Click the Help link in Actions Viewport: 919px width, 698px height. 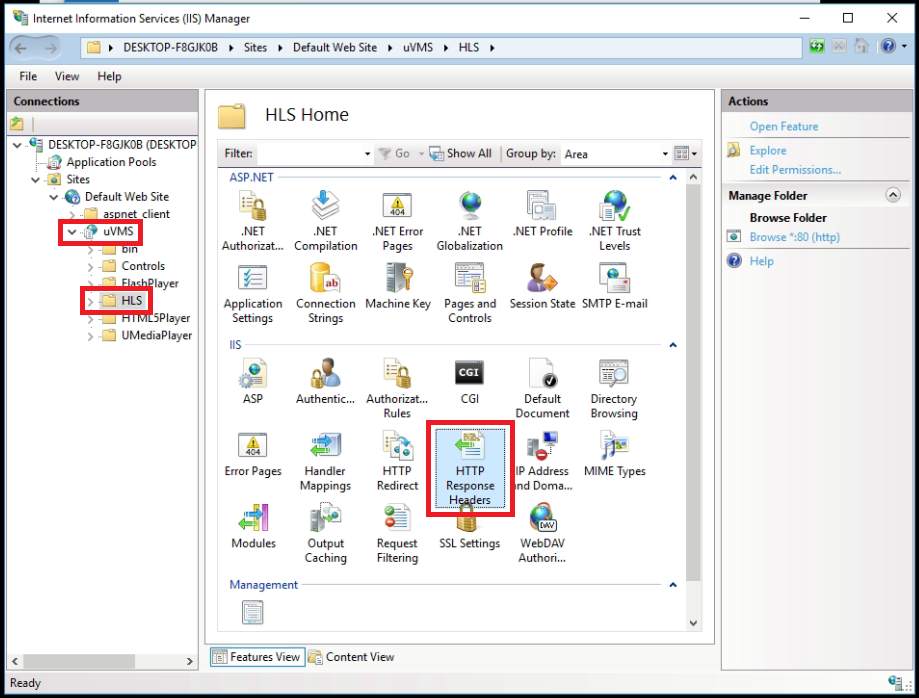(x=761, y=261)
